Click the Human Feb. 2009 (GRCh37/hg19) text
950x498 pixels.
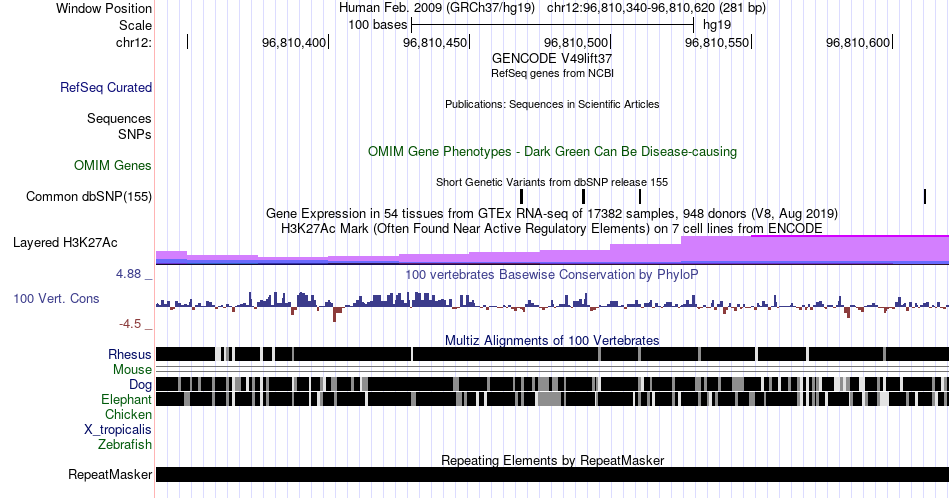click(x=437, y=8)
